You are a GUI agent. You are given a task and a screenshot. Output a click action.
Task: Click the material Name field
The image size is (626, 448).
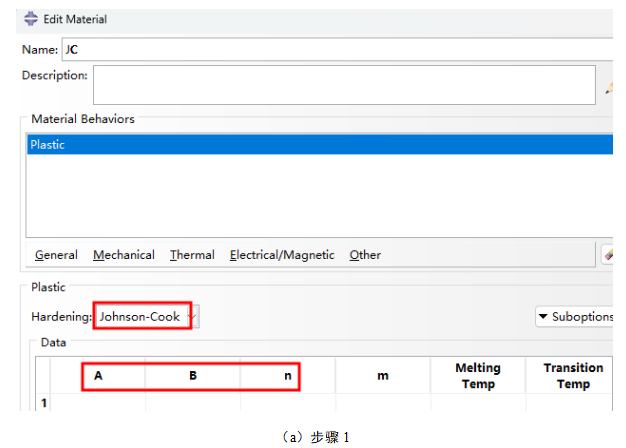pos(335,49)
